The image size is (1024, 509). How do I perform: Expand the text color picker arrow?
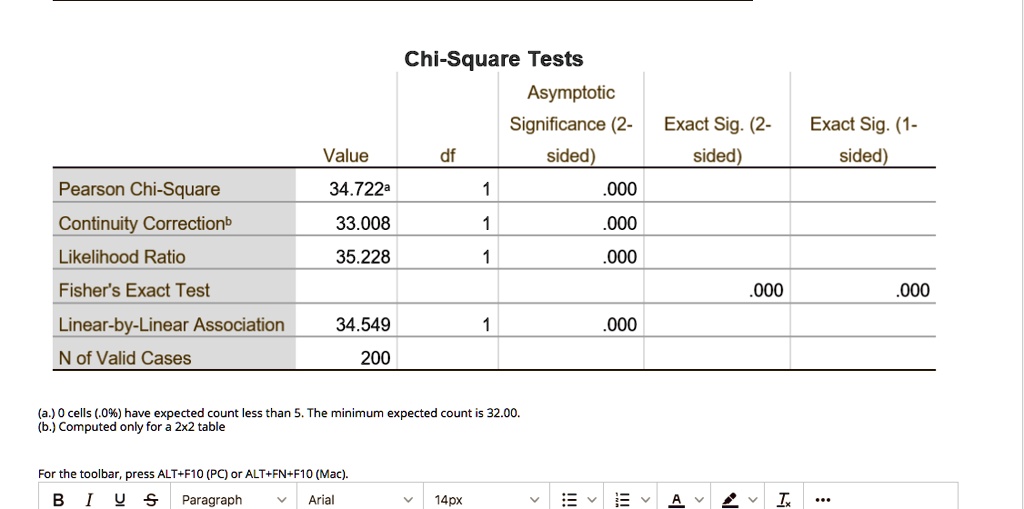tap(699, 500)
